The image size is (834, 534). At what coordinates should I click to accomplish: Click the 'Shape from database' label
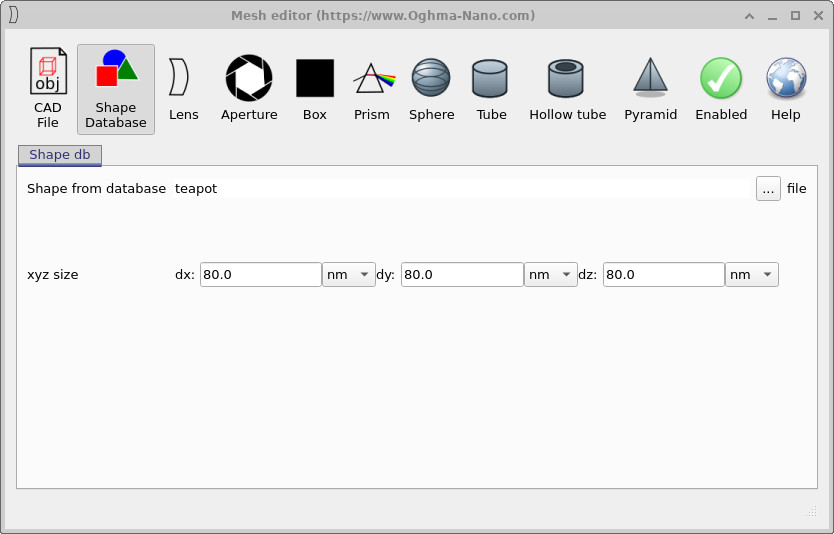[x=96, y=189]
